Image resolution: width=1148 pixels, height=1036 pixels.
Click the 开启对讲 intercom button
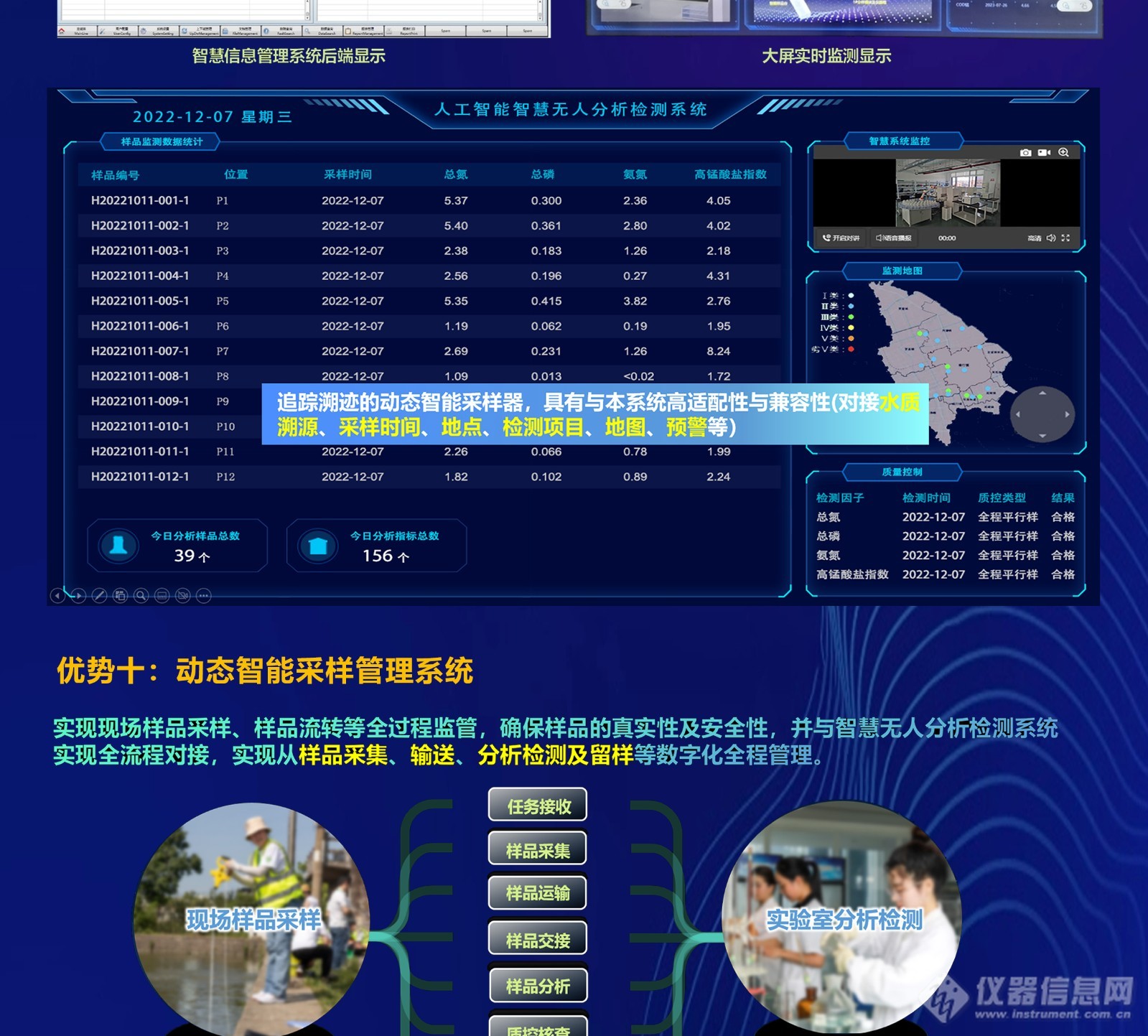pos(841,238)
